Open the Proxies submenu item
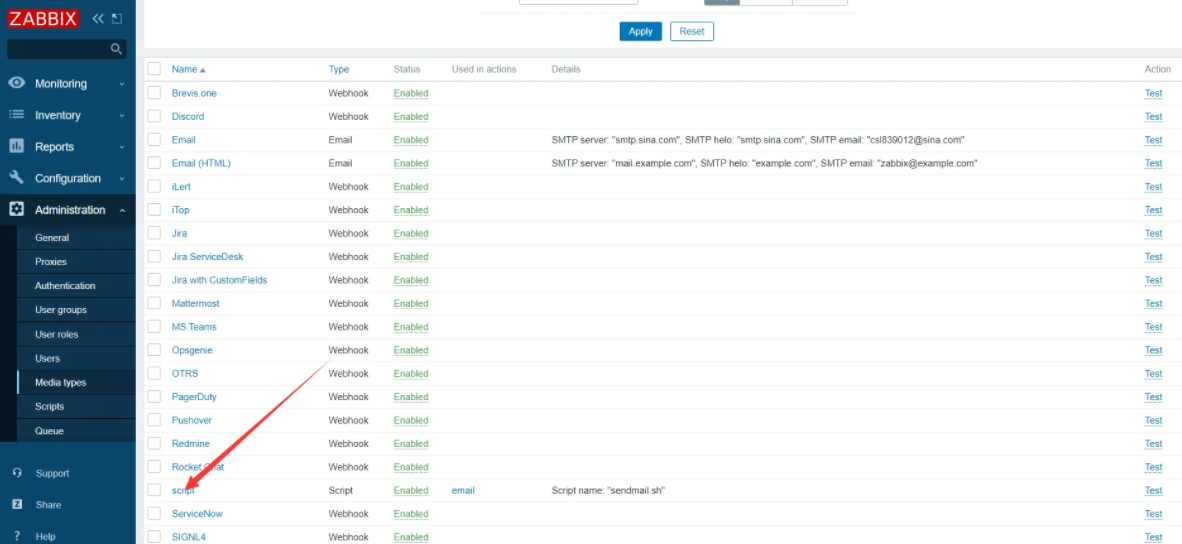This screenshot has height=544, width=1182. [x=51, y=261]
